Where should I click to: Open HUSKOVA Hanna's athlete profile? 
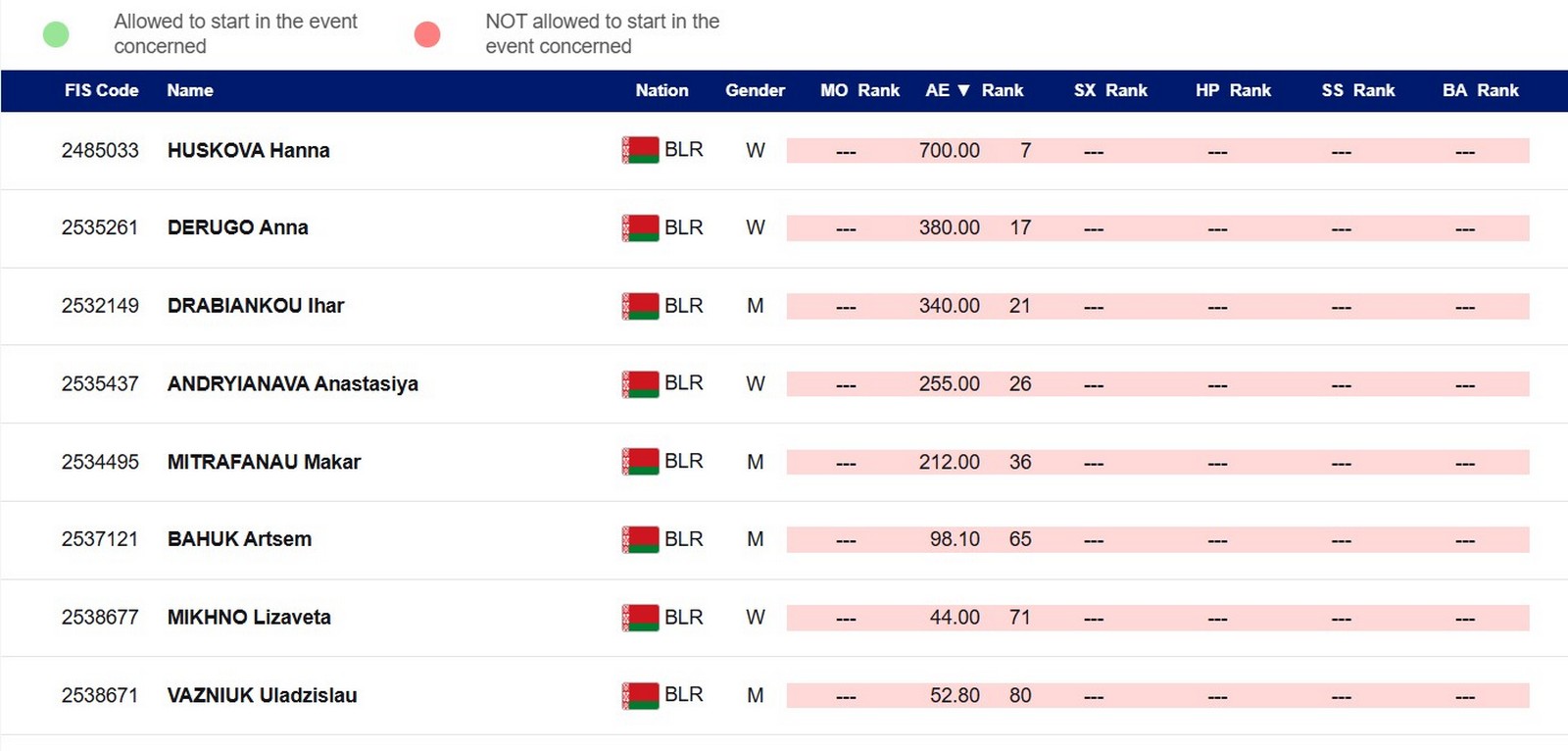(x=248, y=150)
